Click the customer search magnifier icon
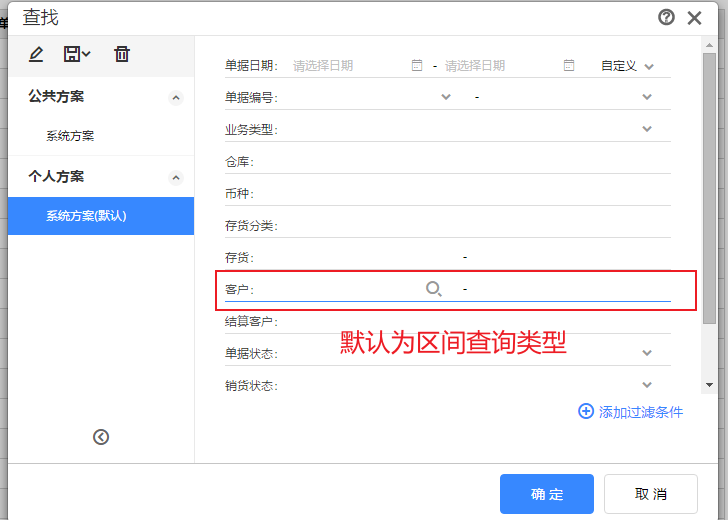This screenshot has width=728, height=520. (x=434, y=289)
